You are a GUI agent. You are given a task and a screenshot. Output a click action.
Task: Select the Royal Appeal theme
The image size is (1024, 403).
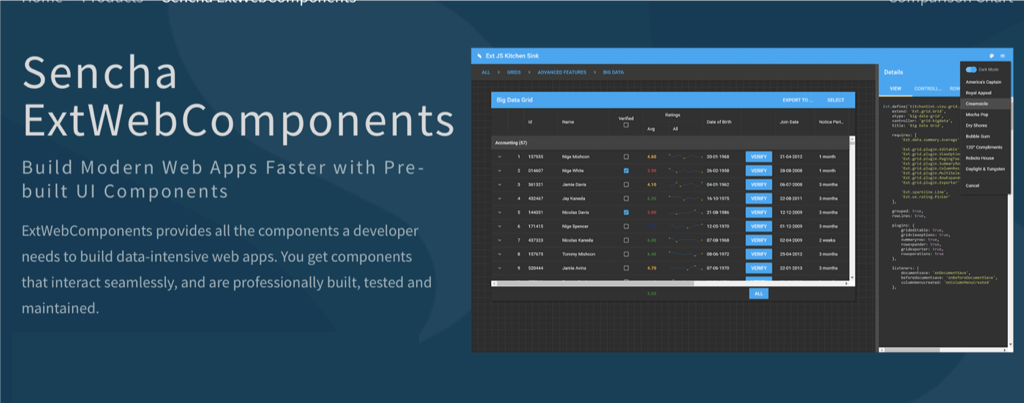click(984, 93)
